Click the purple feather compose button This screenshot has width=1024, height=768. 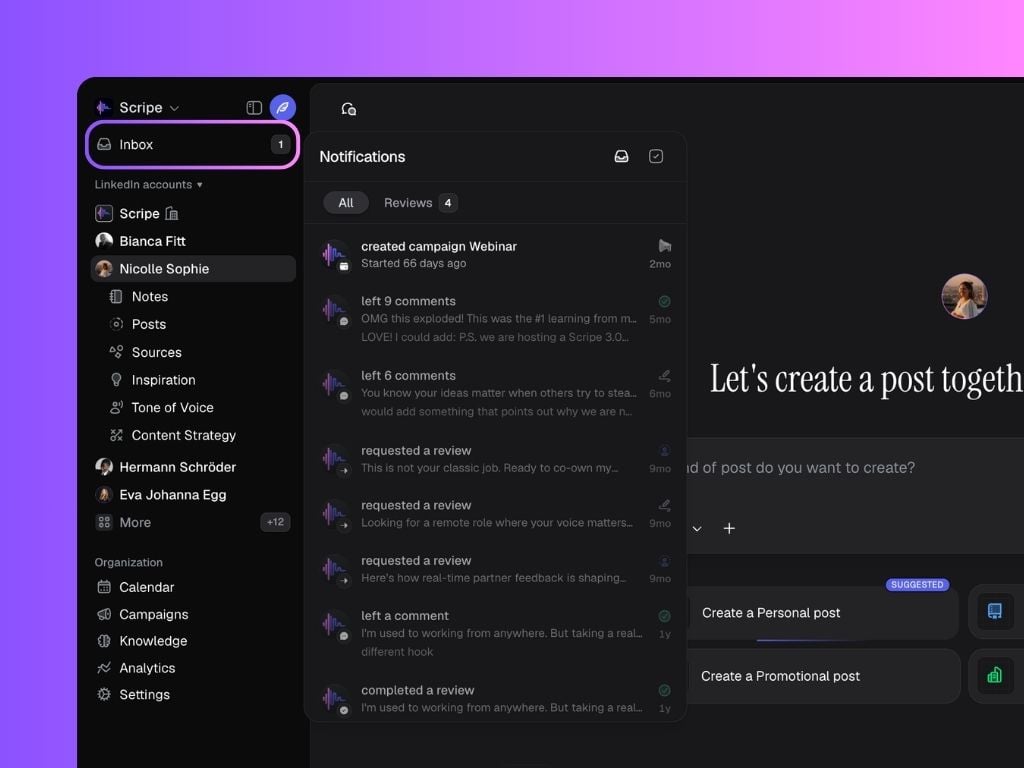coord(283,108)
